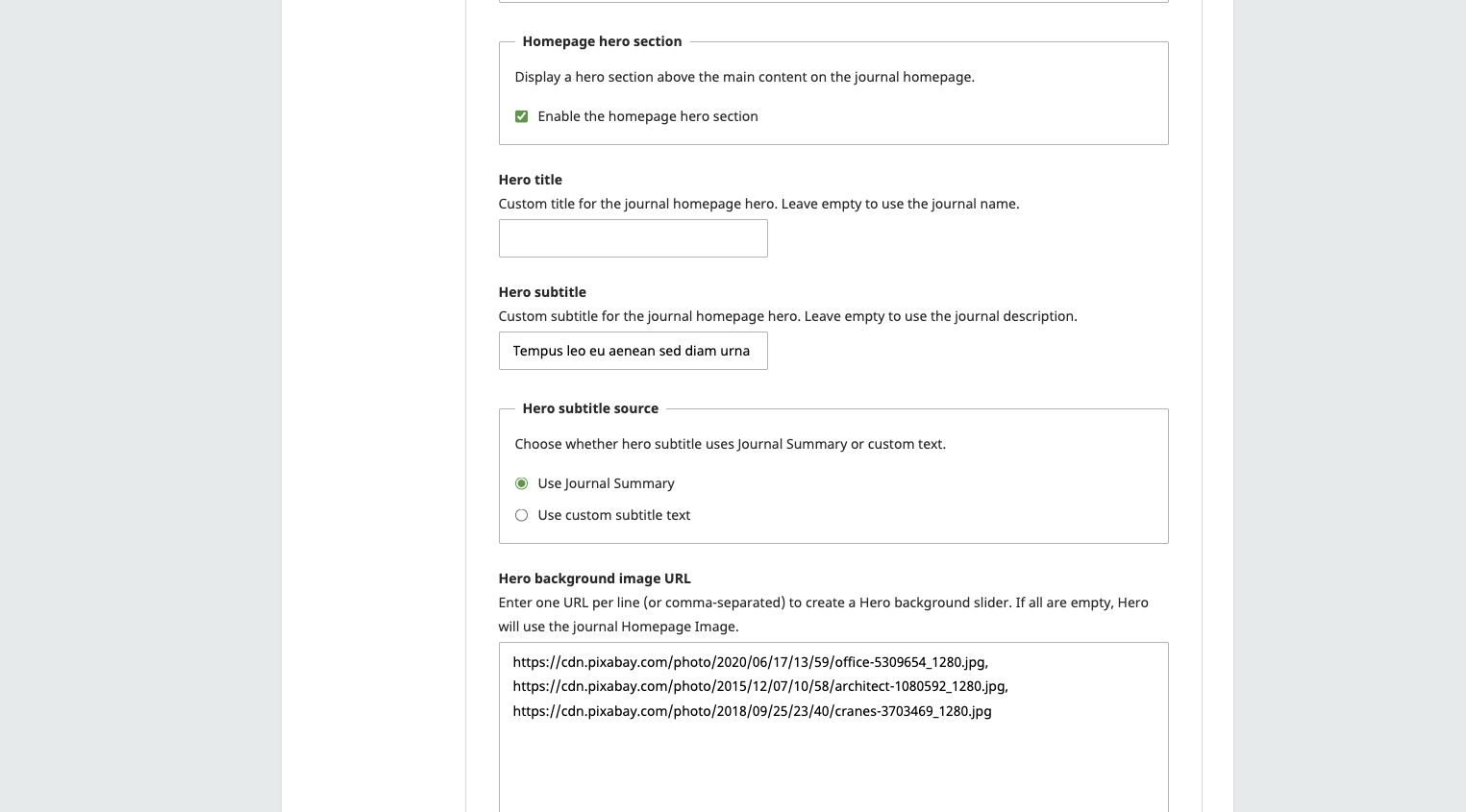Viewport: 1466px width, 812px height.
Task: Click the "Hero background image URL" label
Action: coord(594,578)
